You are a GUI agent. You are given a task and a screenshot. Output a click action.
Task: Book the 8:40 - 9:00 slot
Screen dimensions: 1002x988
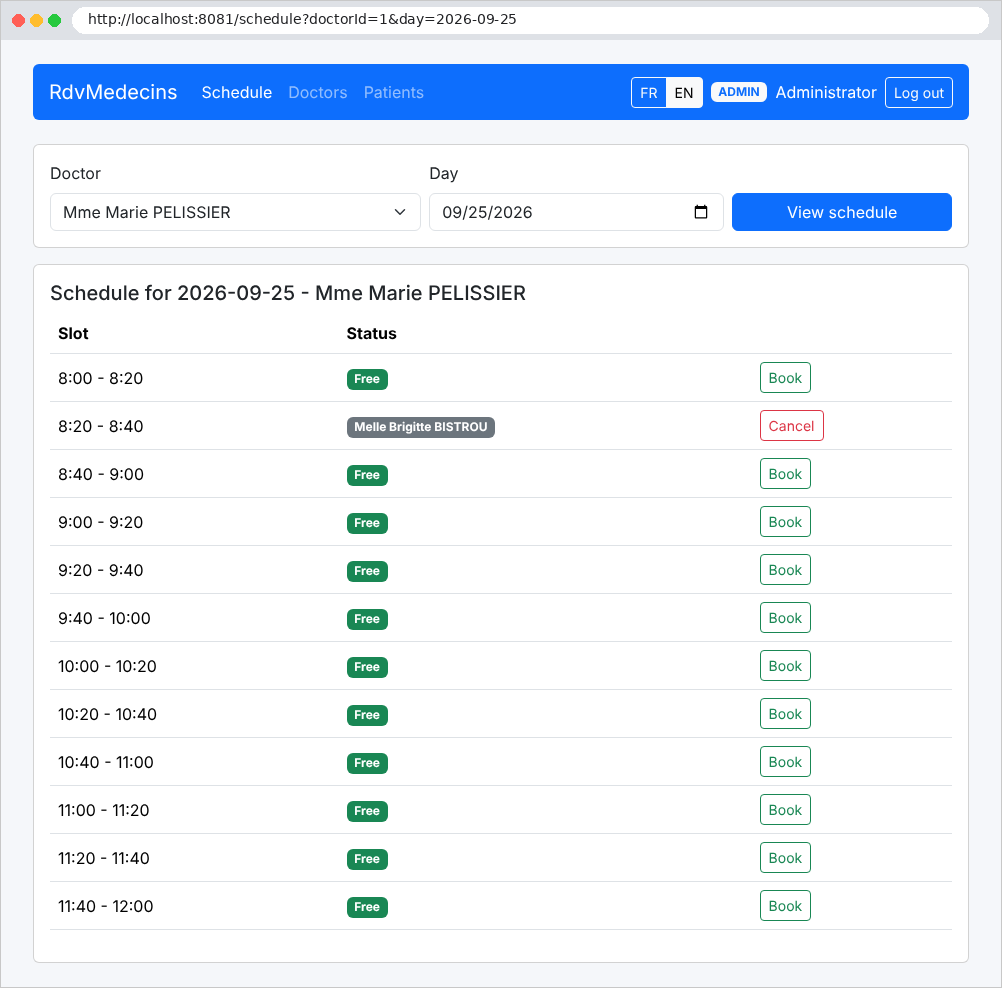click(785, 474)
